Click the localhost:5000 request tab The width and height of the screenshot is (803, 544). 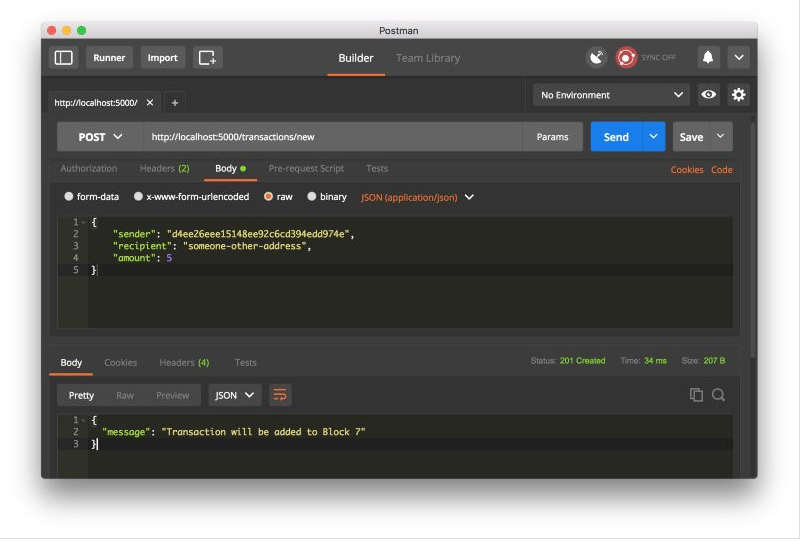click(x=96, y=102)
